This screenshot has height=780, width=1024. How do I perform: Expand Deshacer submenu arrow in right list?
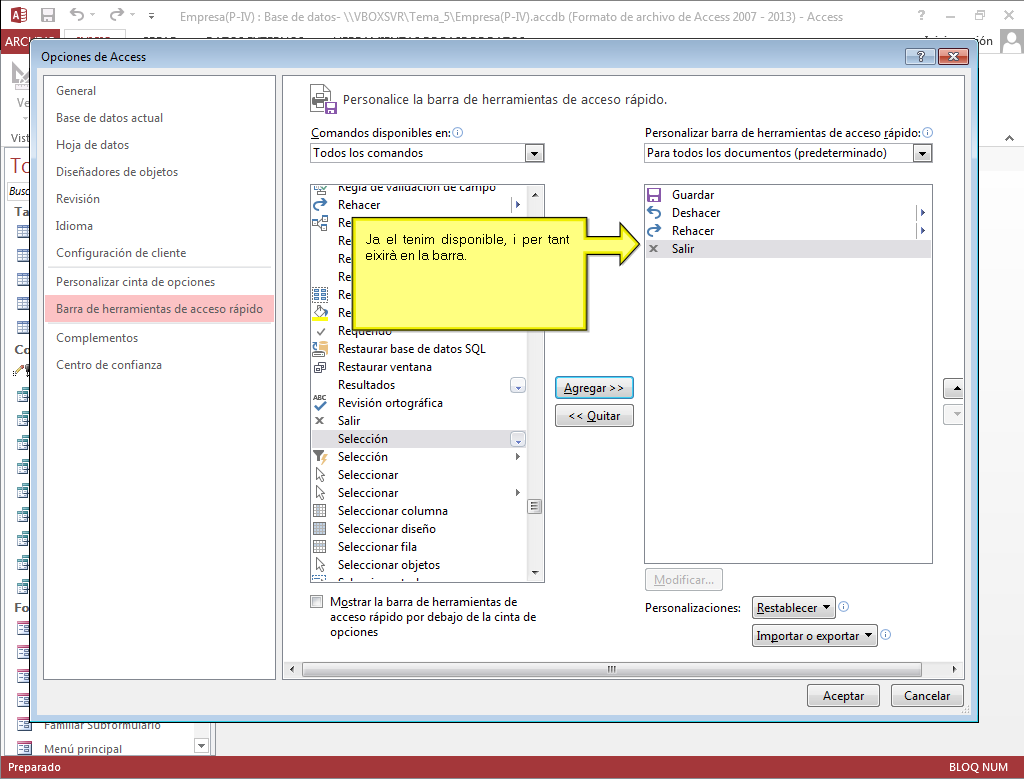click(923, 213)
